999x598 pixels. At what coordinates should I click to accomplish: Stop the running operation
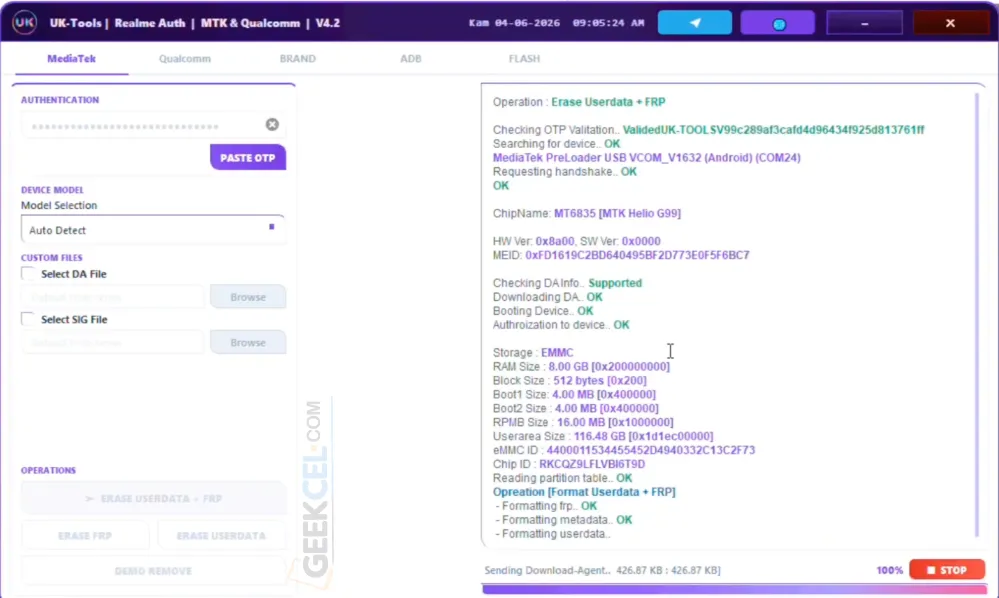coord(947,570)
